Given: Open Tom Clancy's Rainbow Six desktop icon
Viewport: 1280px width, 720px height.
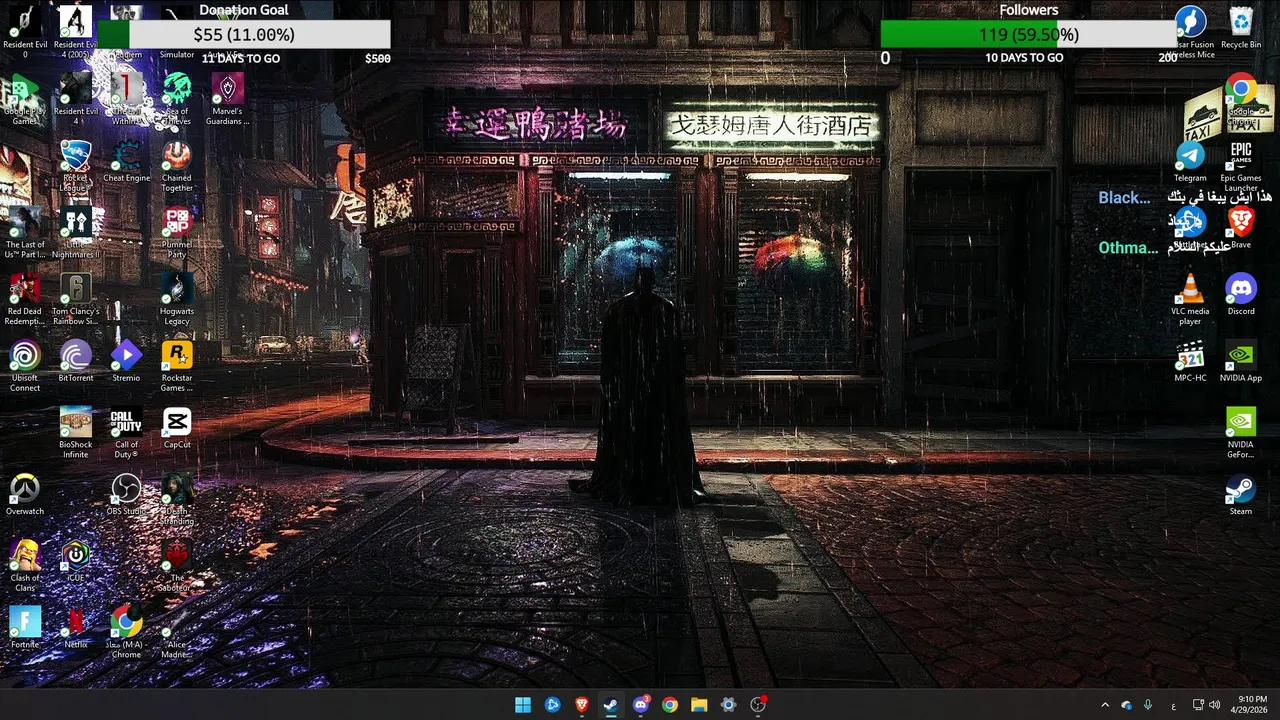Looking at the screenshot, I should click(x=75, y=300).
